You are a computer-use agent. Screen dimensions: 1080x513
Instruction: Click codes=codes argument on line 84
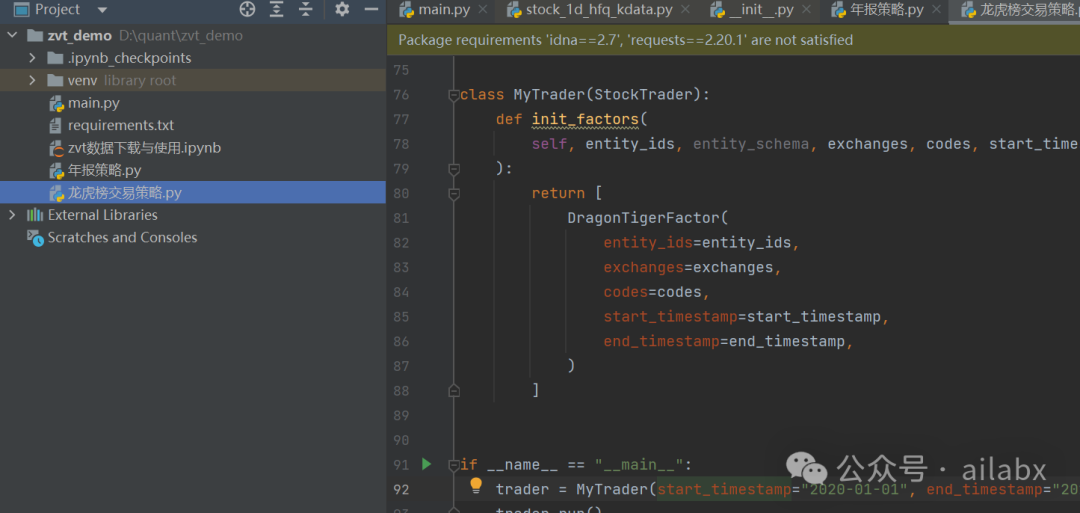click(x=652, y=292)
